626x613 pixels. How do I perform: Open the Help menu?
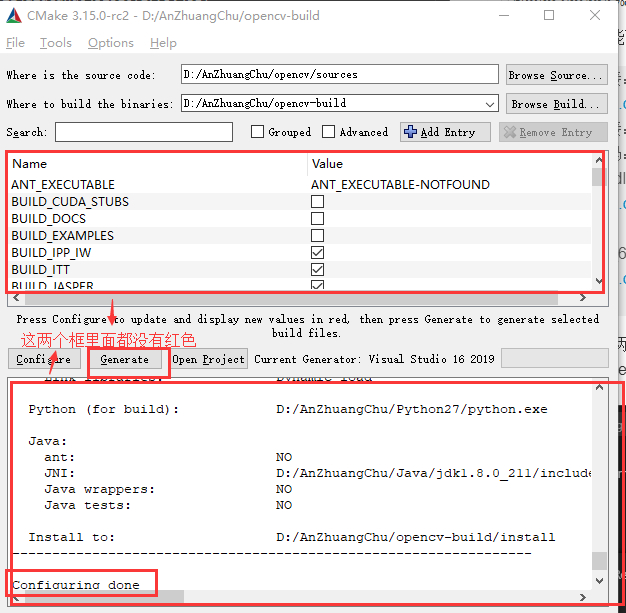click(163, 43)
